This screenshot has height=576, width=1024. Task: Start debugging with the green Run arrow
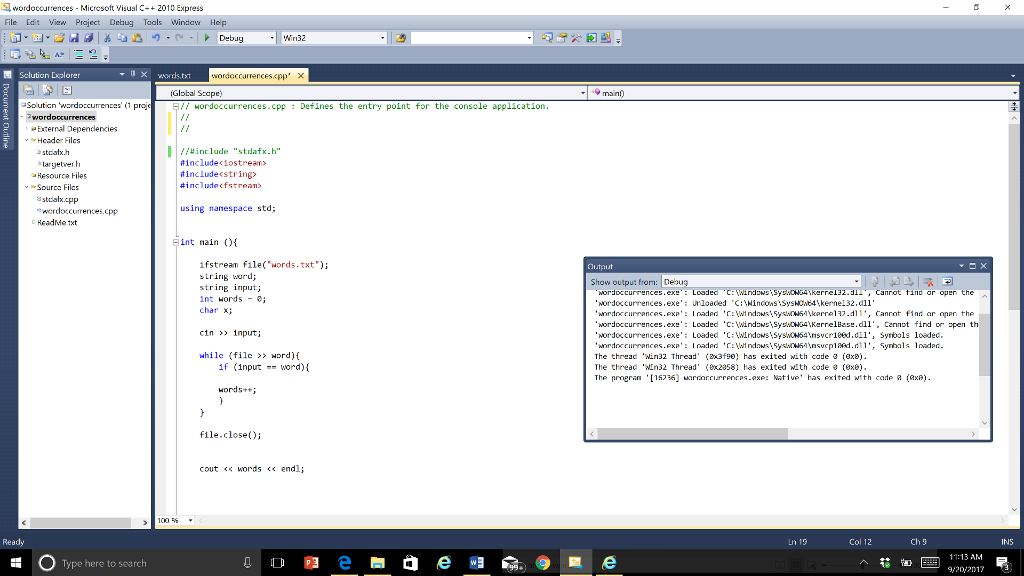[207, 38]
